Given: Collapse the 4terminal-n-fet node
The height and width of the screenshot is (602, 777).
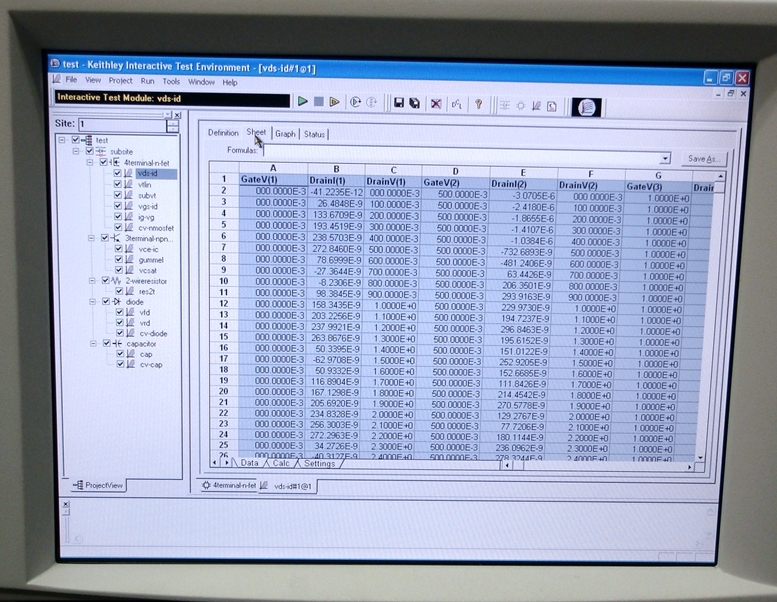Looking at the screenshot, I should 90,162.
